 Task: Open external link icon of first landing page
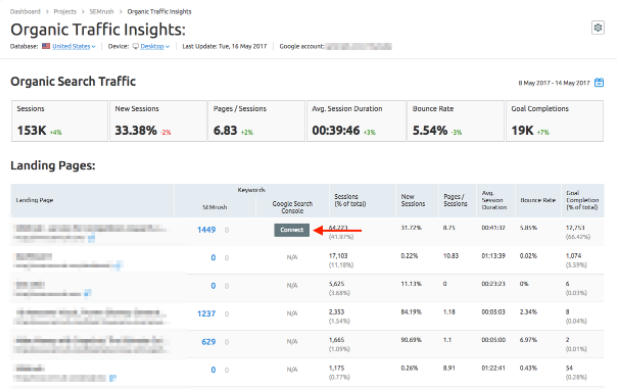[91, 238]
